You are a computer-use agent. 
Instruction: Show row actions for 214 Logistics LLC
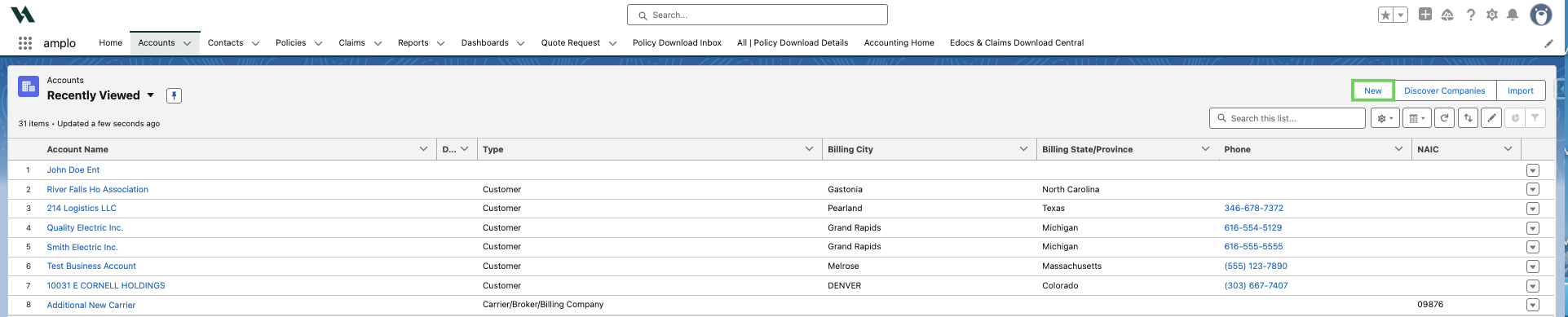click(x=1532, y=209)
